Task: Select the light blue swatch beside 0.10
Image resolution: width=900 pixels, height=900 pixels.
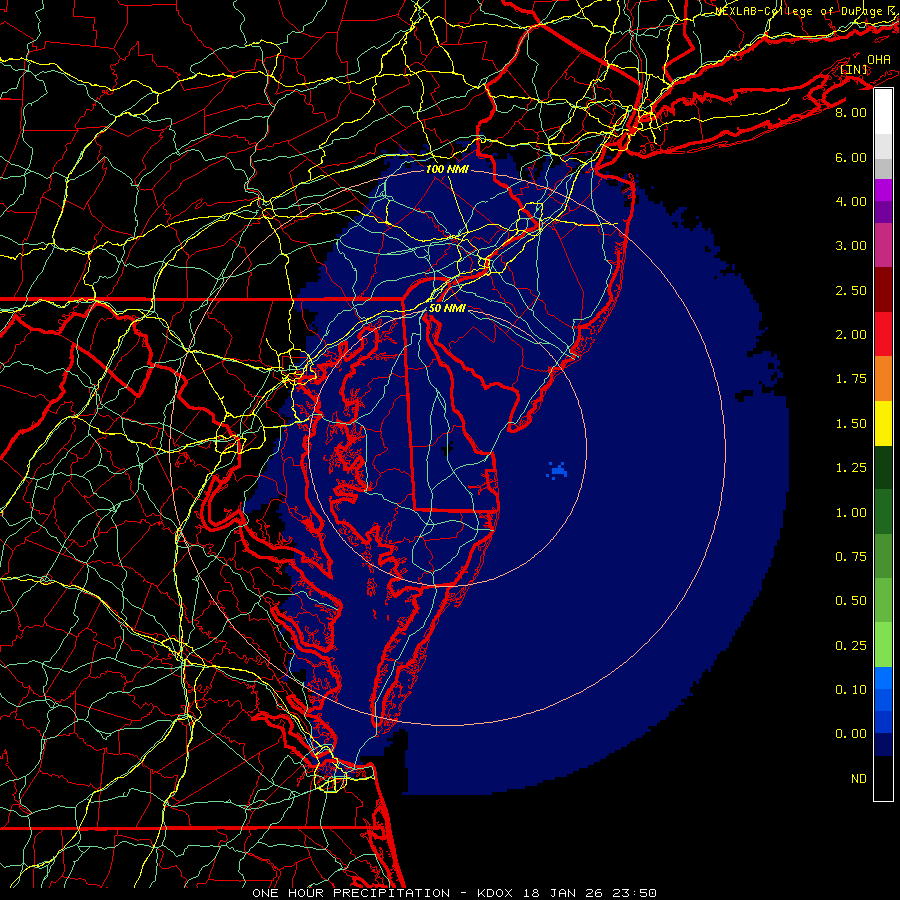Action: coord(883,678)
